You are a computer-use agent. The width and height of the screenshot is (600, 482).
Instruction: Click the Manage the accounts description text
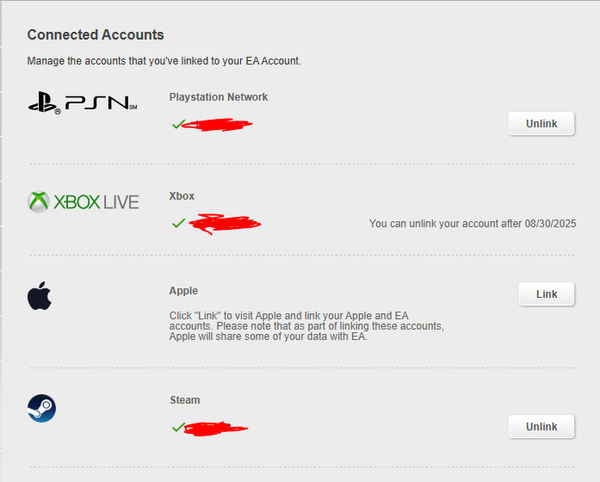tap(164, 61)
